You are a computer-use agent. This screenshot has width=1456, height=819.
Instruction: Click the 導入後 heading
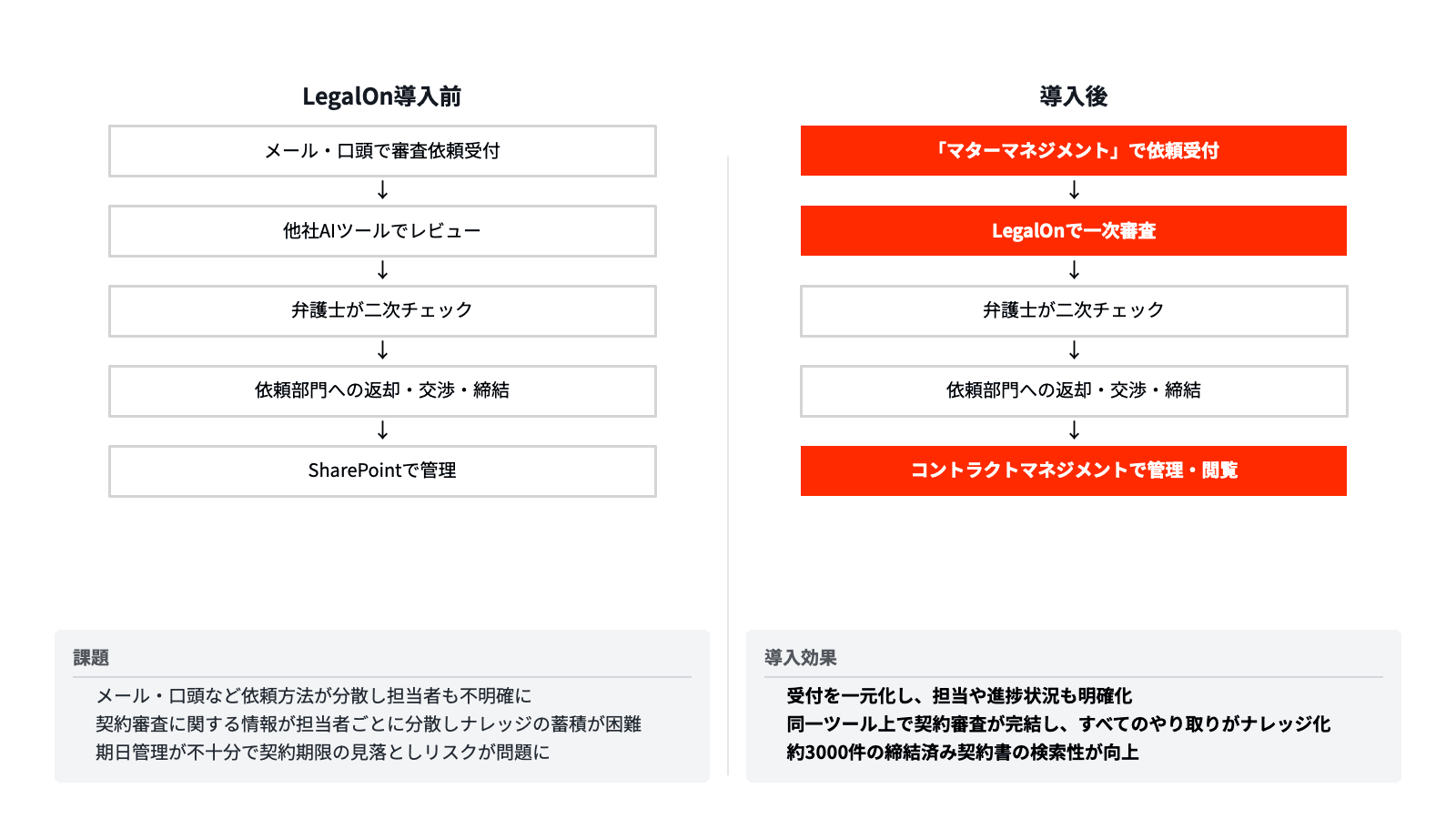[1074, 96]
